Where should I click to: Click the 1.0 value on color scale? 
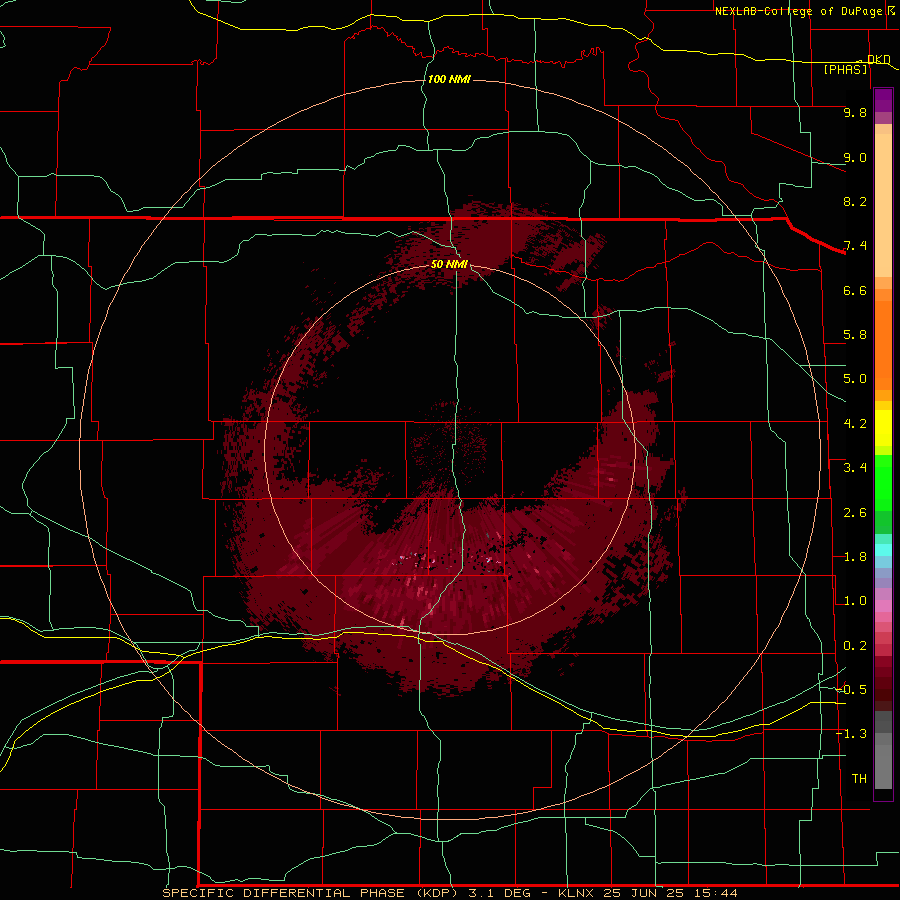point(855,601)
